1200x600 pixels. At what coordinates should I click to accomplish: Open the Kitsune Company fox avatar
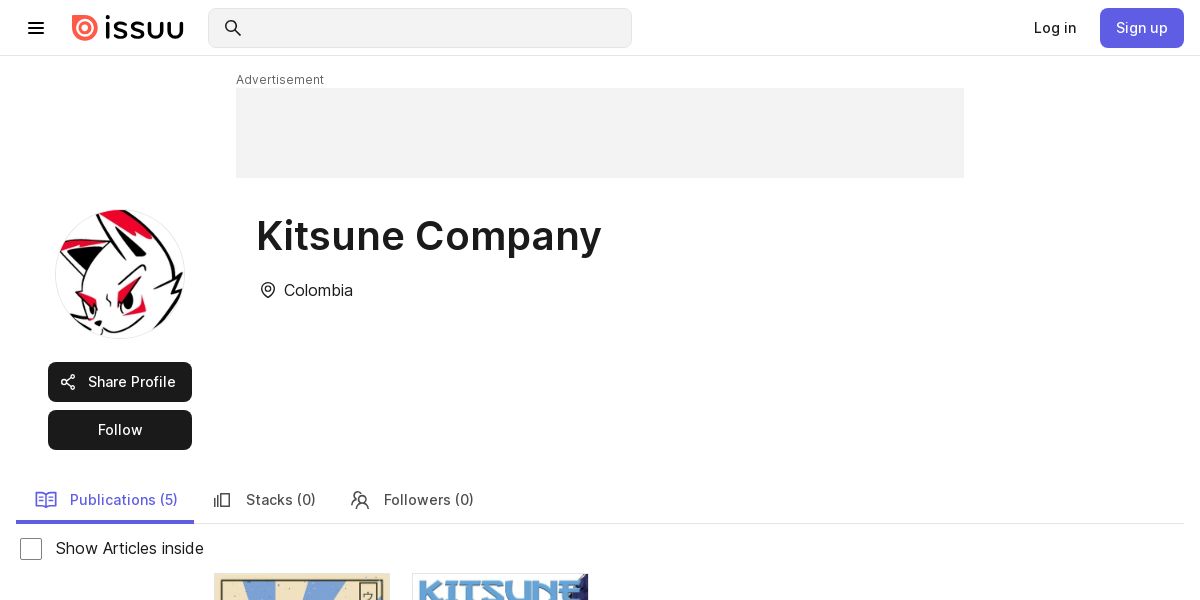120,274
